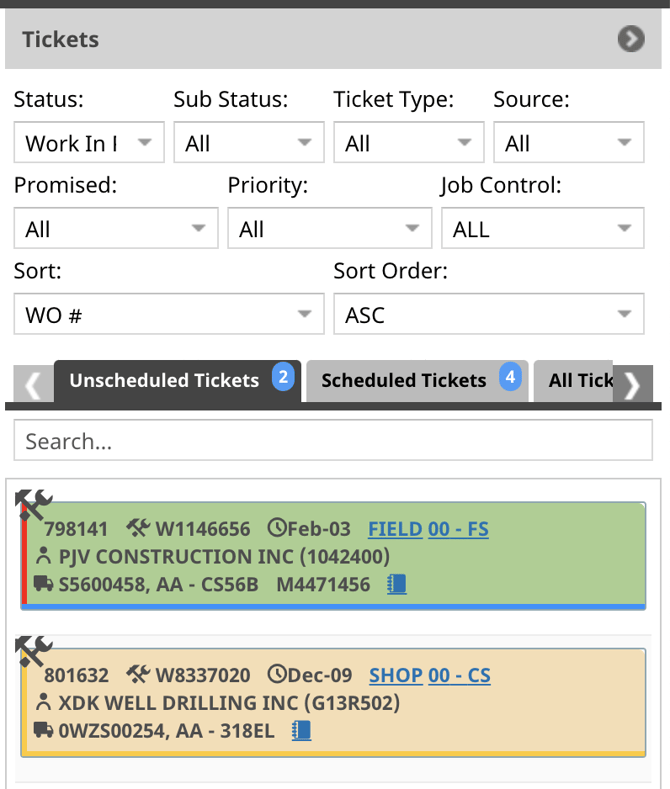
Task: Open the Sort WO # dropdown
Action: (169, 314)
